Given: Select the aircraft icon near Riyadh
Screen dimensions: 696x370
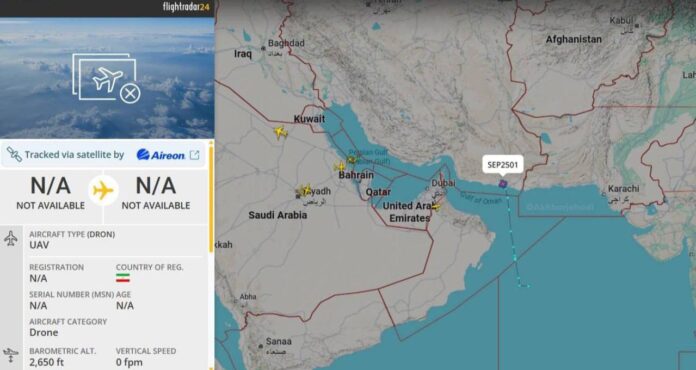Looking at the screenshot, I should (x=305, y=191).
